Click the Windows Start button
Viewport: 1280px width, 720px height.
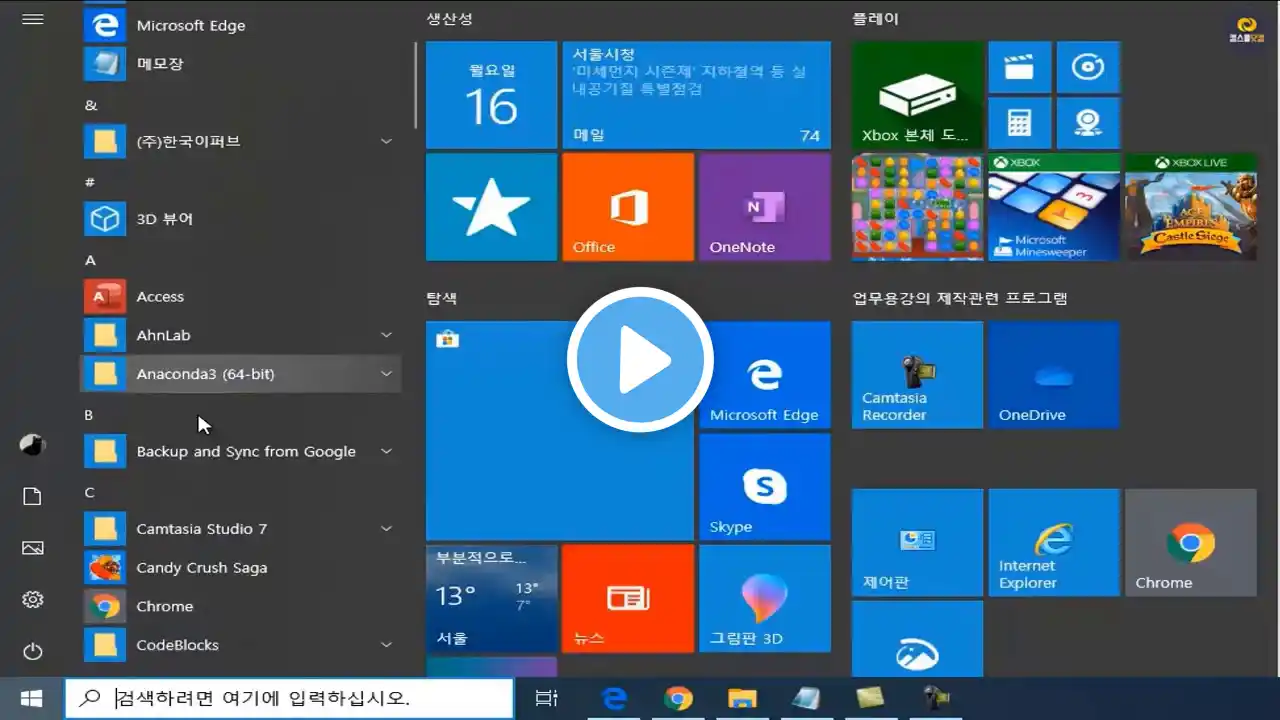pos(32,698)
